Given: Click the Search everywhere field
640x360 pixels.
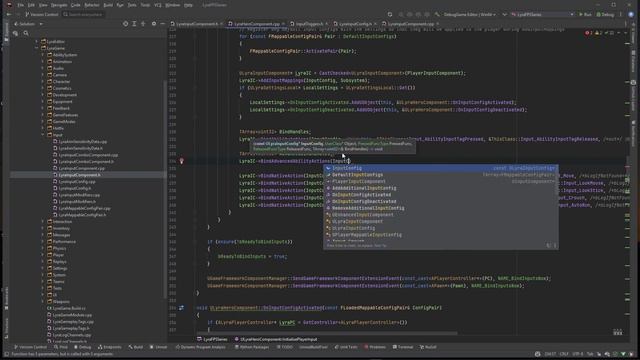Looking at the screenshot, I should 84,14.
